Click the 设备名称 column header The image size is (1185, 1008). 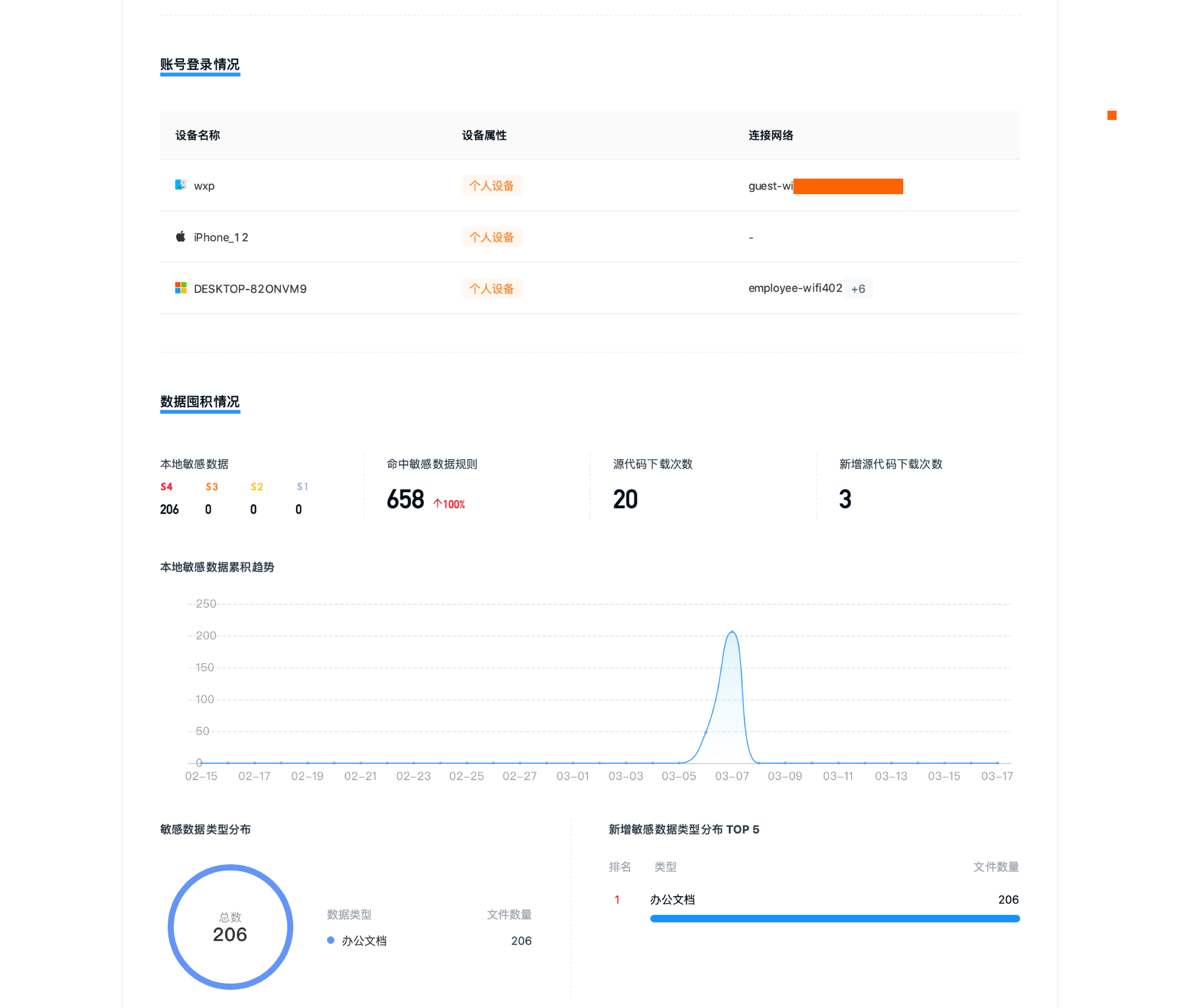(197, 135)
